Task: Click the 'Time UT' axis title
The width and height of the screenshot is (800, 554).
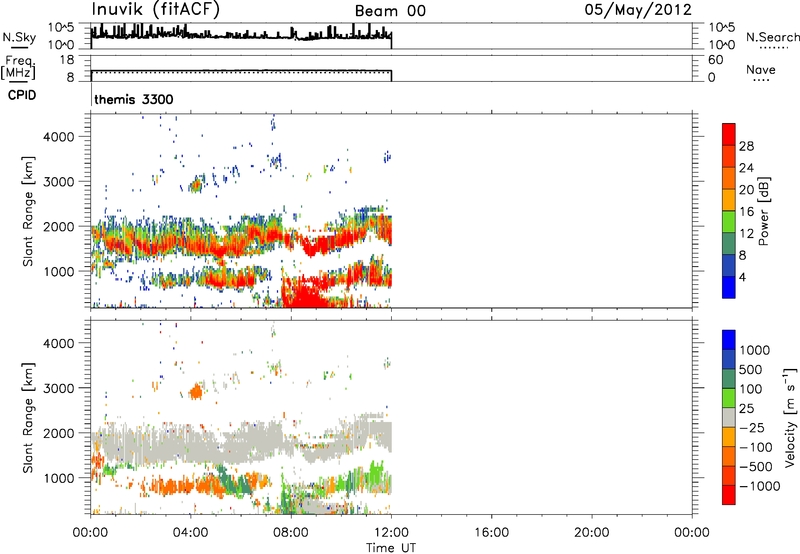Action: (391, 548)
